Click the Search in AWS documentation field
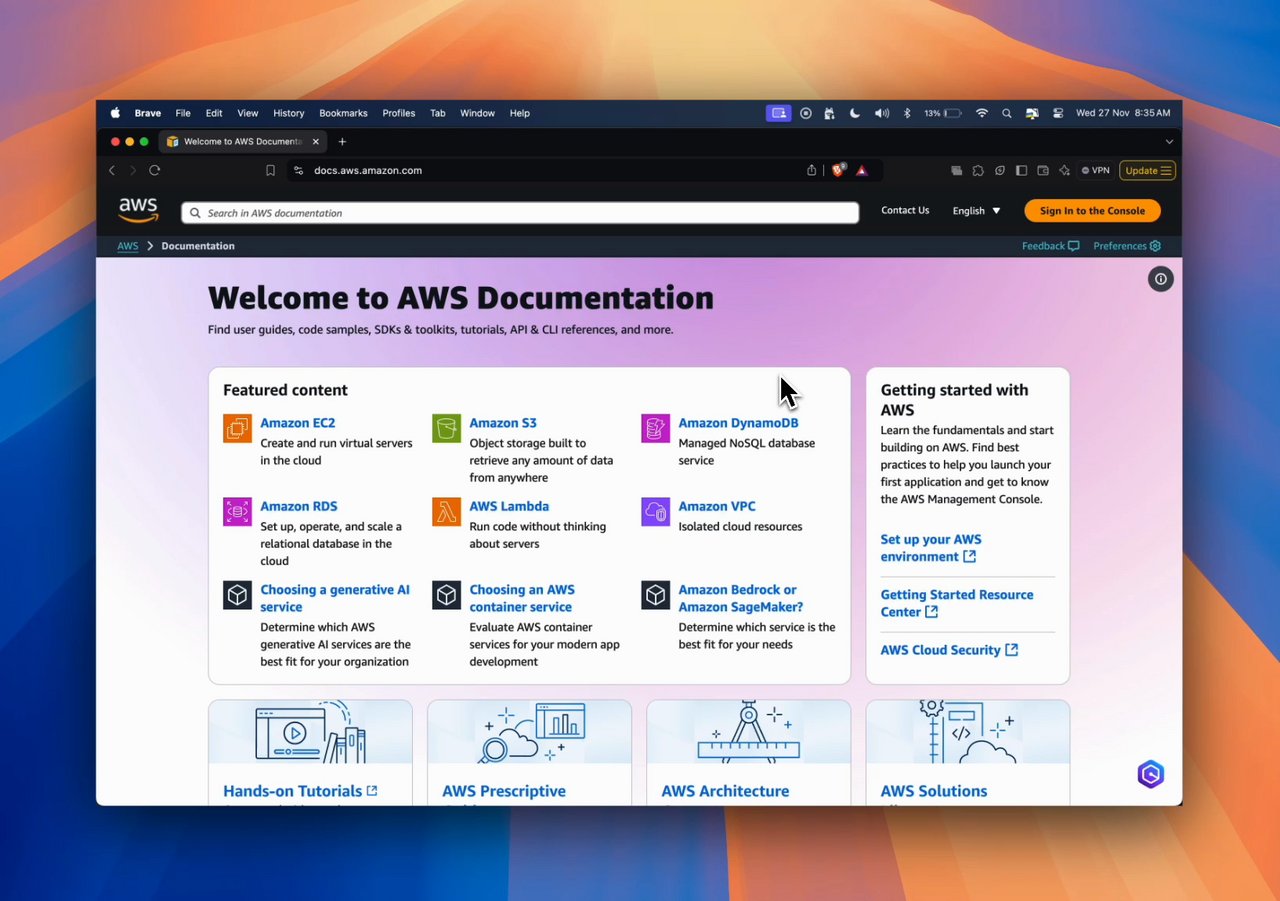The image size is (1280, 901). click(520, 213)
